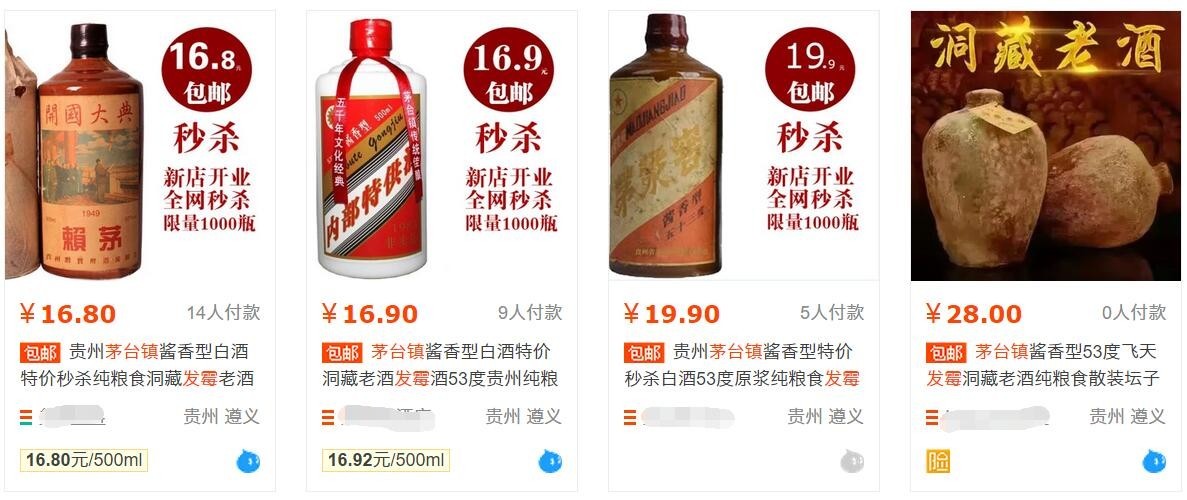
Task: Click the blue Wangwang chat icon on ¥16.90 listing
Action: (550, 461)
